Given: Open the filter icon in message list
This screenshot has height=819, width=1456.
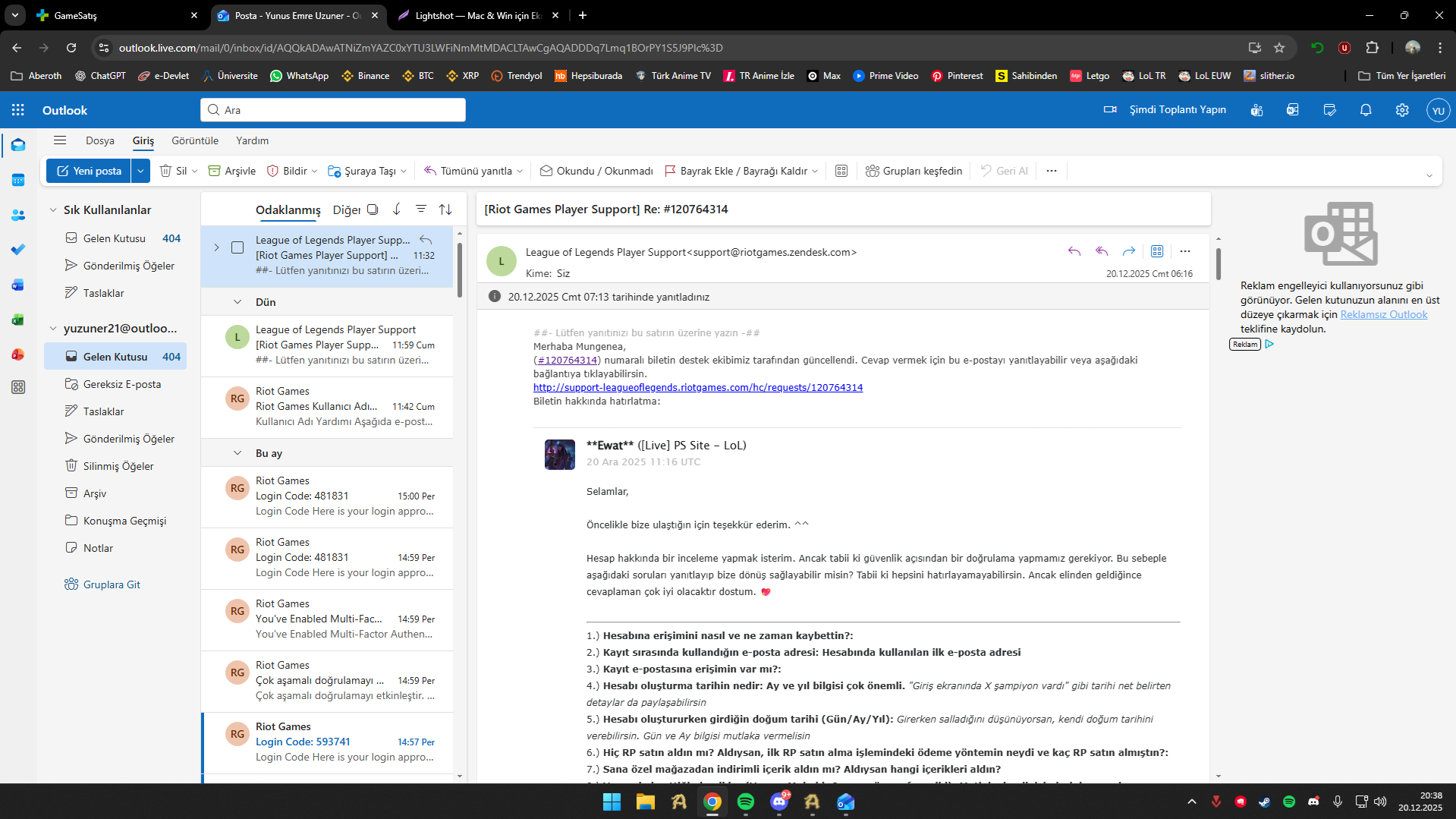Looking at the screenshot, I should [x=421, y=209].
